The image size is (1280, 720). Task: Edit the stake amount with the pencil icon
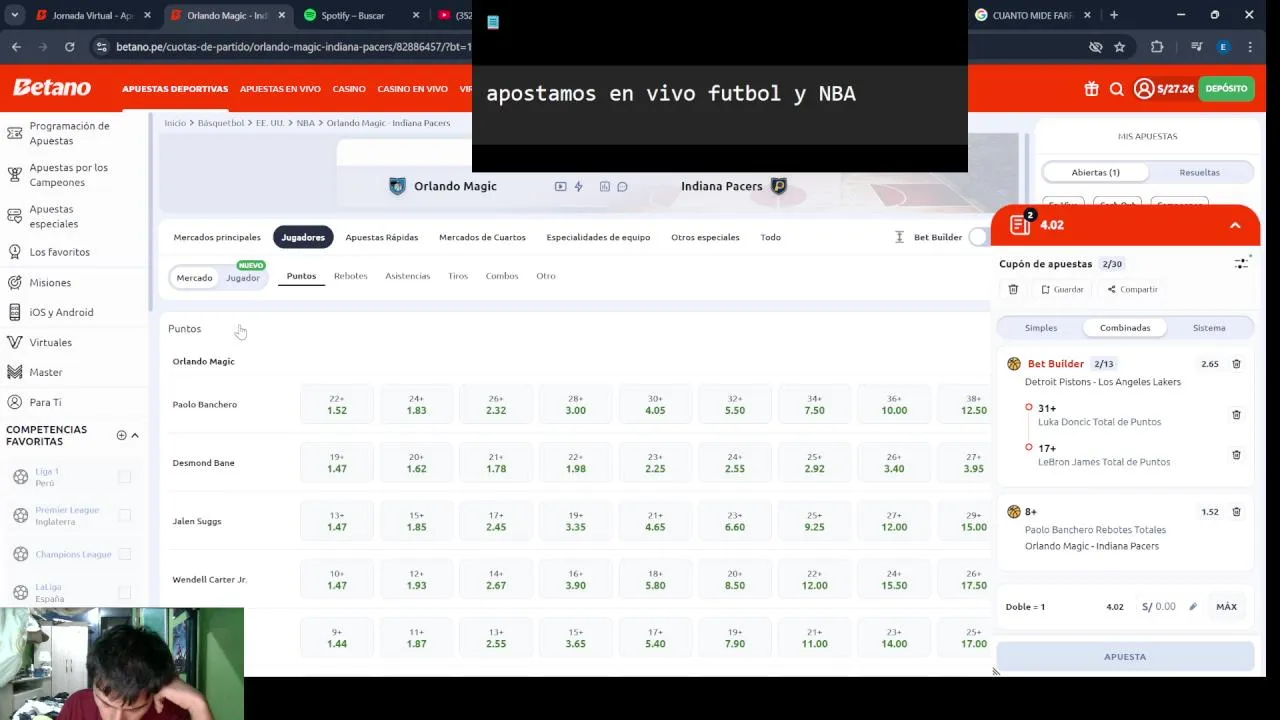pos(1192,606)
